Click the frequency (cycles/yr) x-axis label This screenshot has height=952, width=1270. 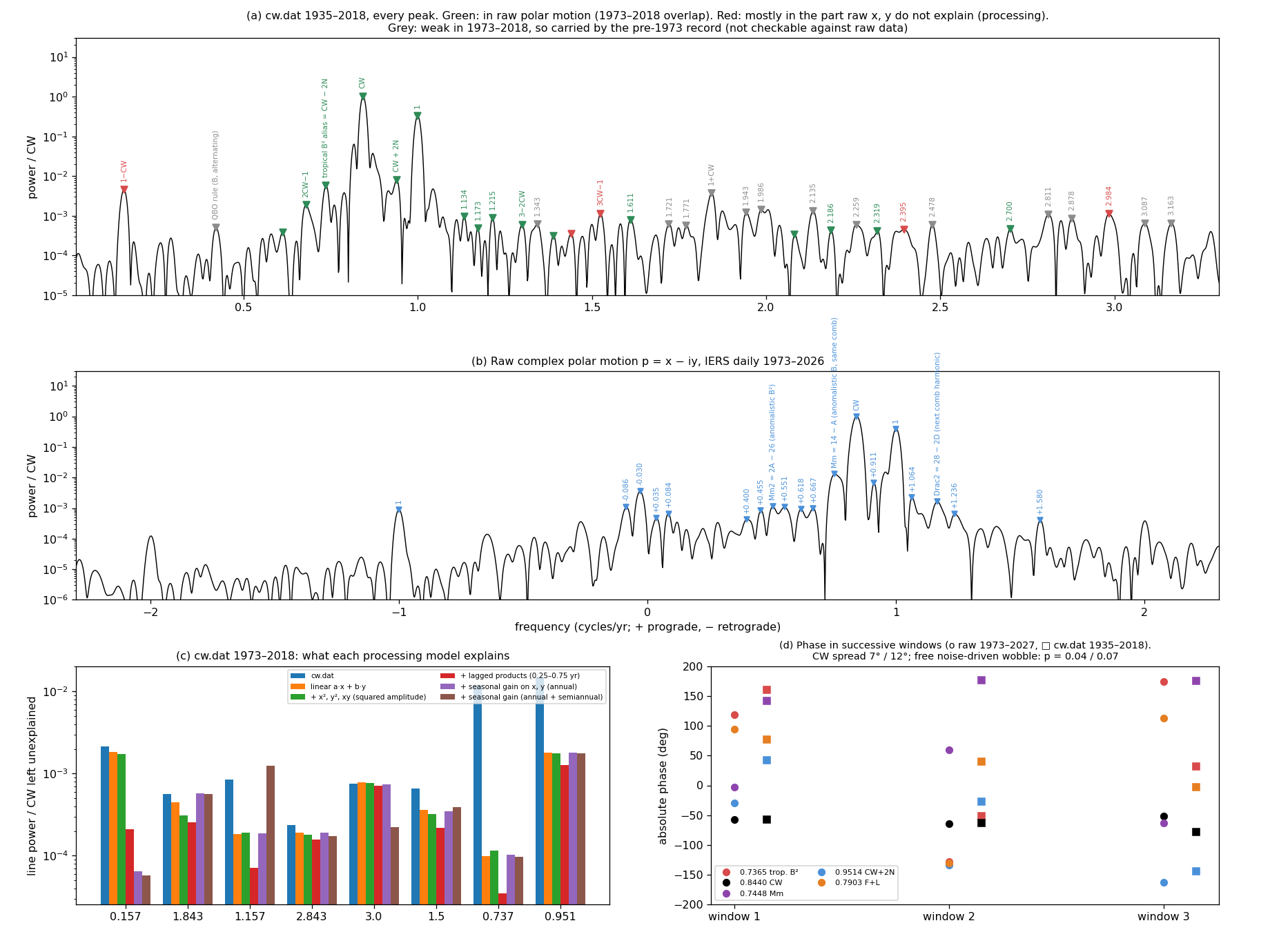click(x=647, y=627)
